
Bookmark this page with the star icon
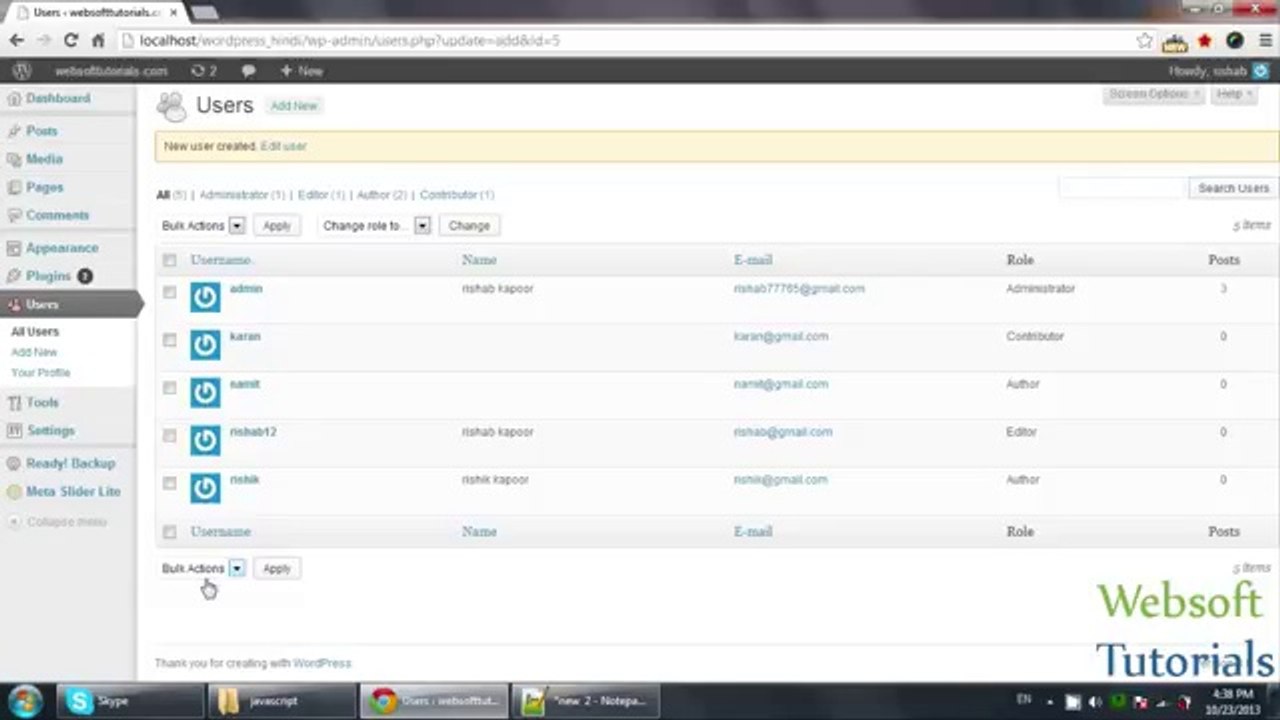[1145, 41]
